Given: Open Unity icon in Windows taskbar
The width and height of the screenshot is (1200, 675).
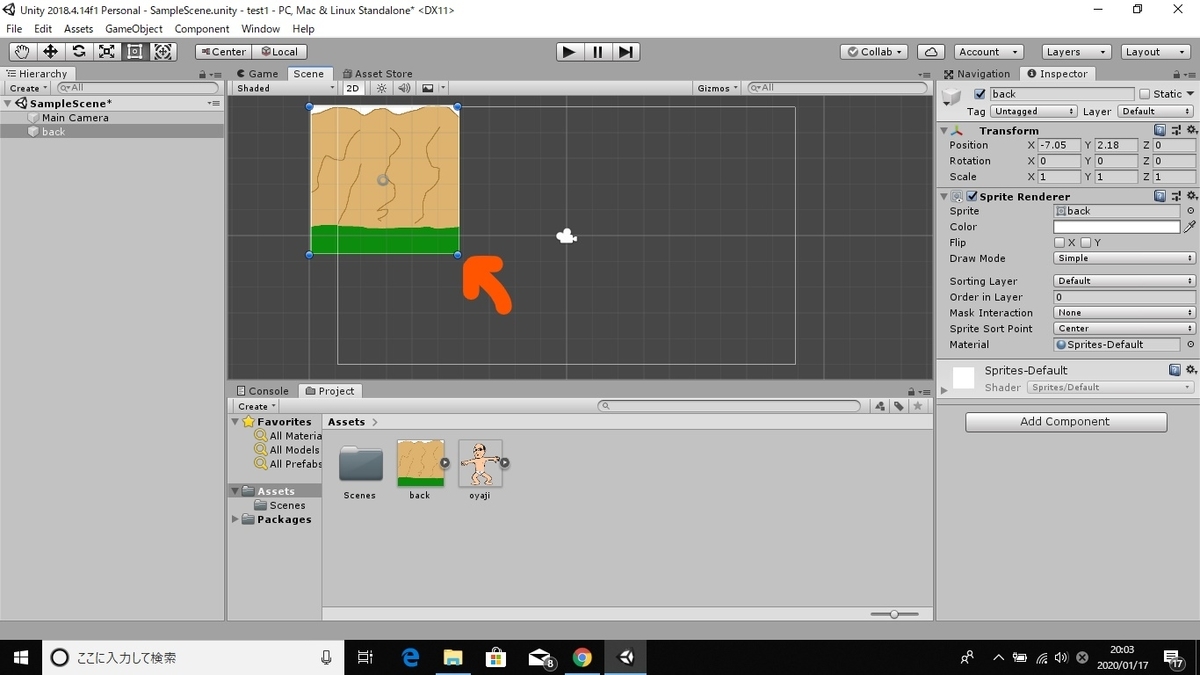Looking at the screenshot, I should pyautogui.click(x=626, y=657).
